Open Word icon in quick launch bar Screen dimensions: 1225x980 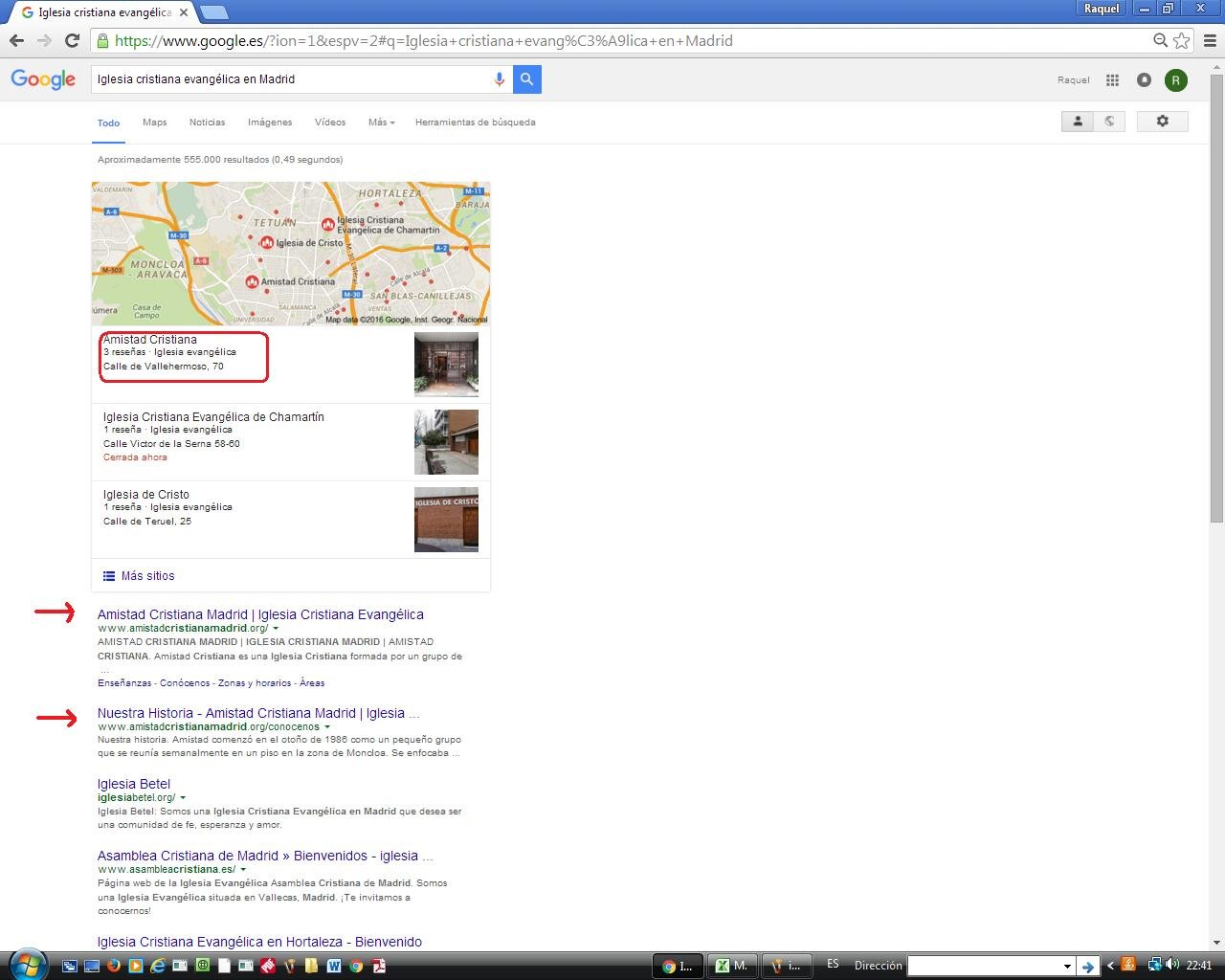334,966
